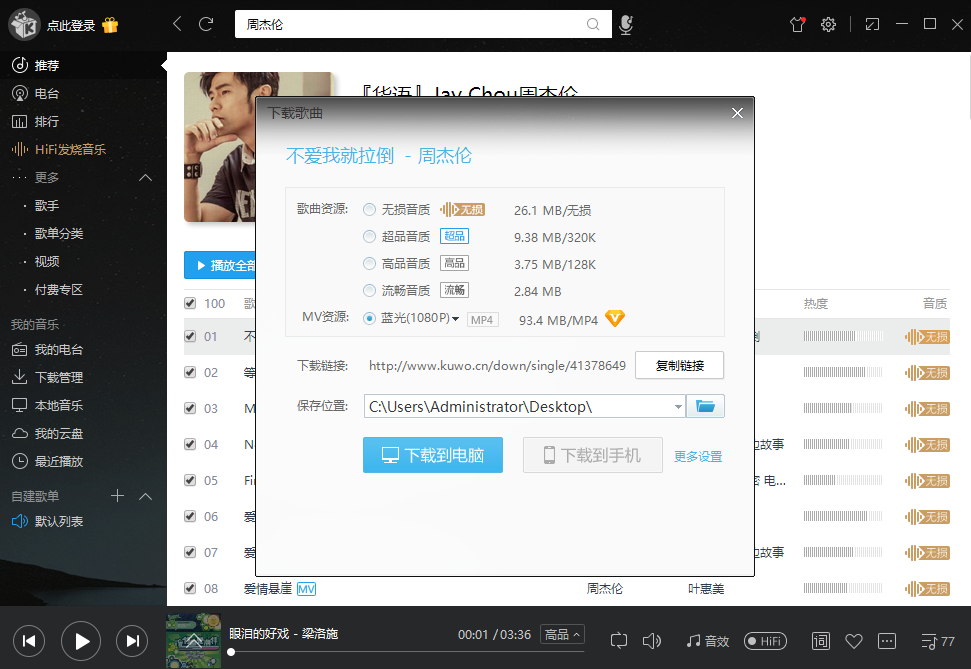Click the 无损 badge on row 03
The height and width of the screenshot is (669, 971).
pos(927,409)
